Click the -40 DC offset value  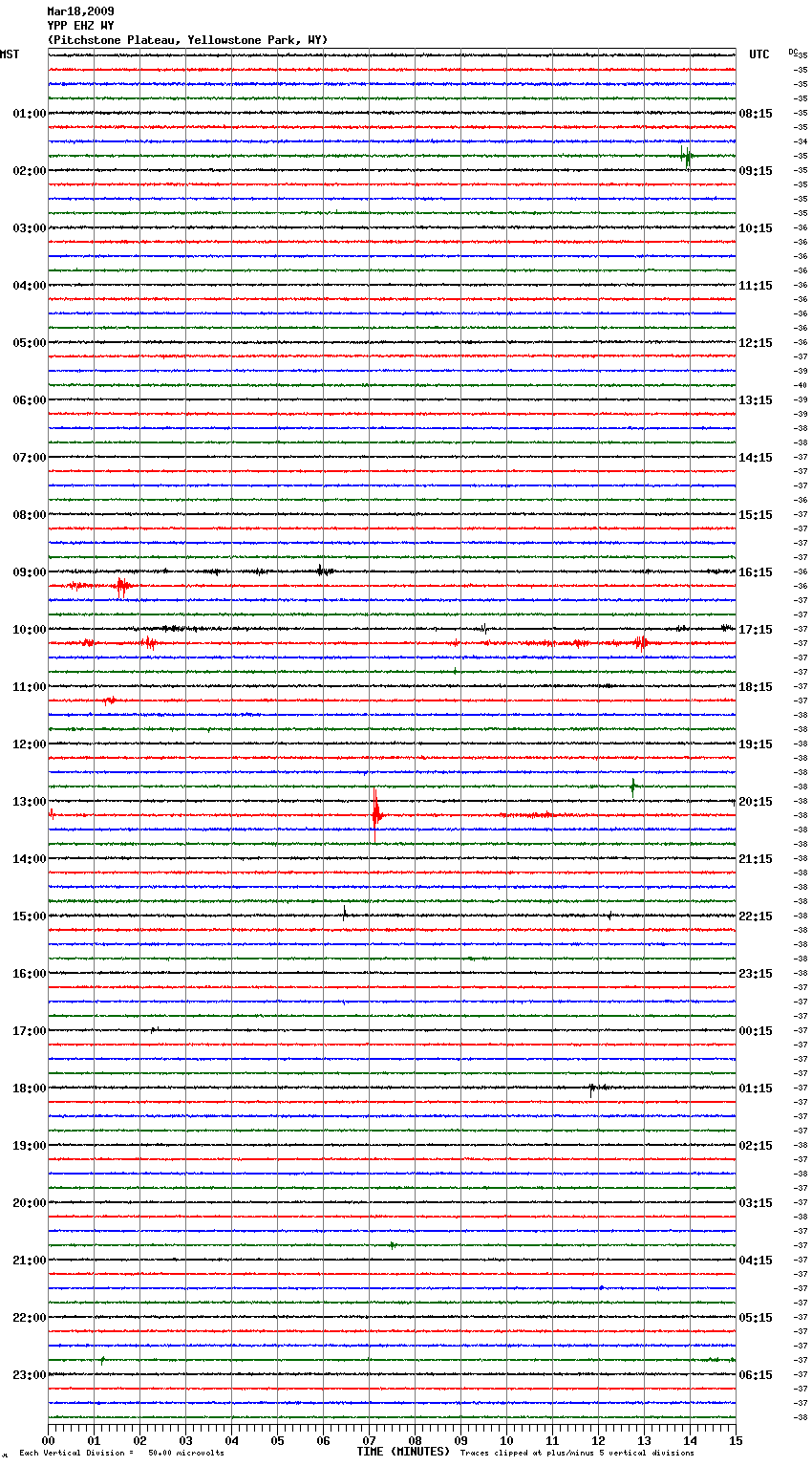[x=801, y=386]
